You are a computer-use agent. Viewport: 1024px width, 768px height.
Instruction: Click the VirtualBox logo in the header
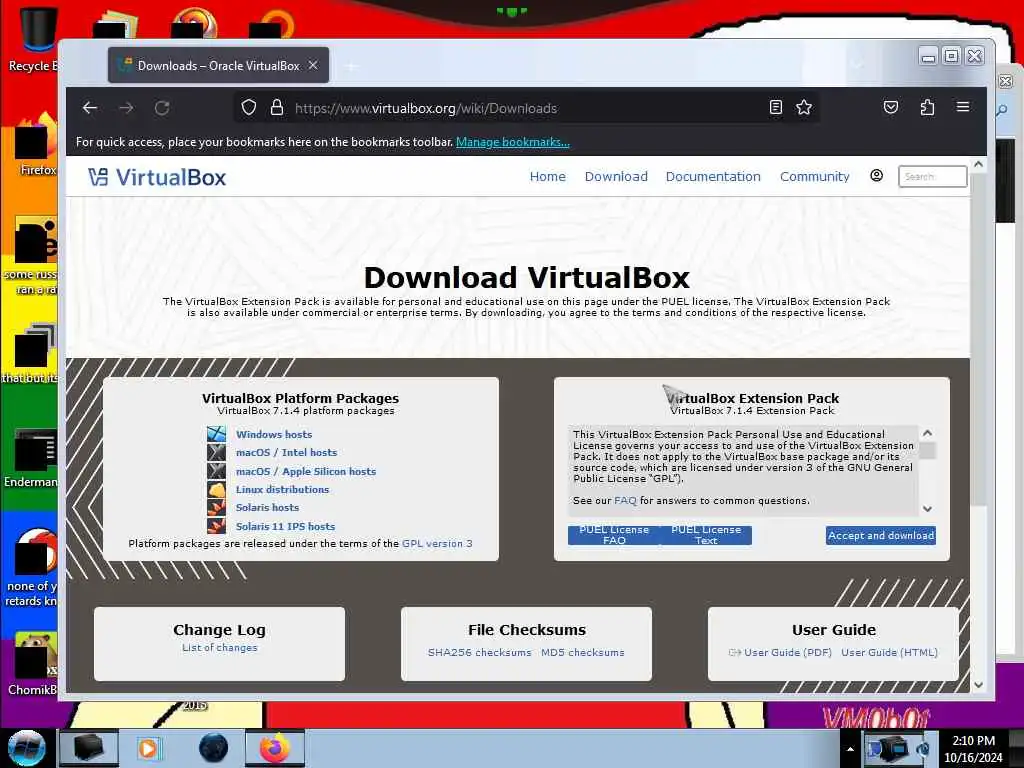point(157,177)
